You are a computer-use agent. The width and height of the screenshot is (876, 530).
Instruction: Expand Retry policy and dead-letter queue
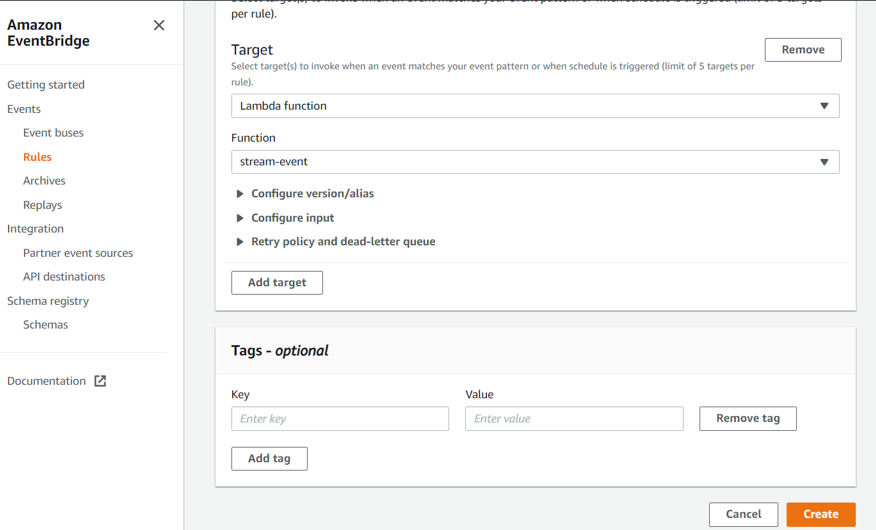click(336, 242)
